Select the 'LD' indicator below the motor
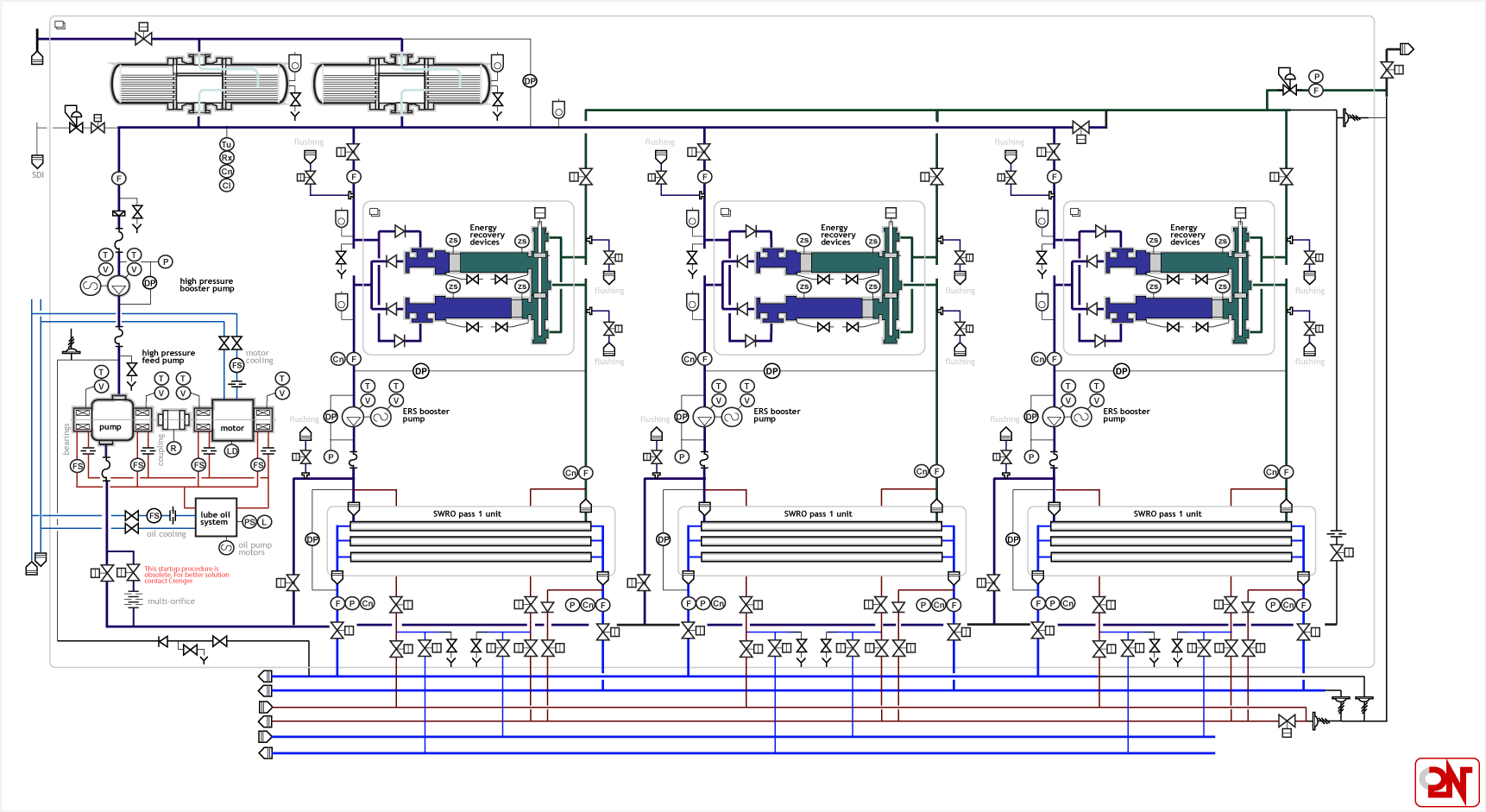The image size is (1486, 812). [x=231, y=450]
